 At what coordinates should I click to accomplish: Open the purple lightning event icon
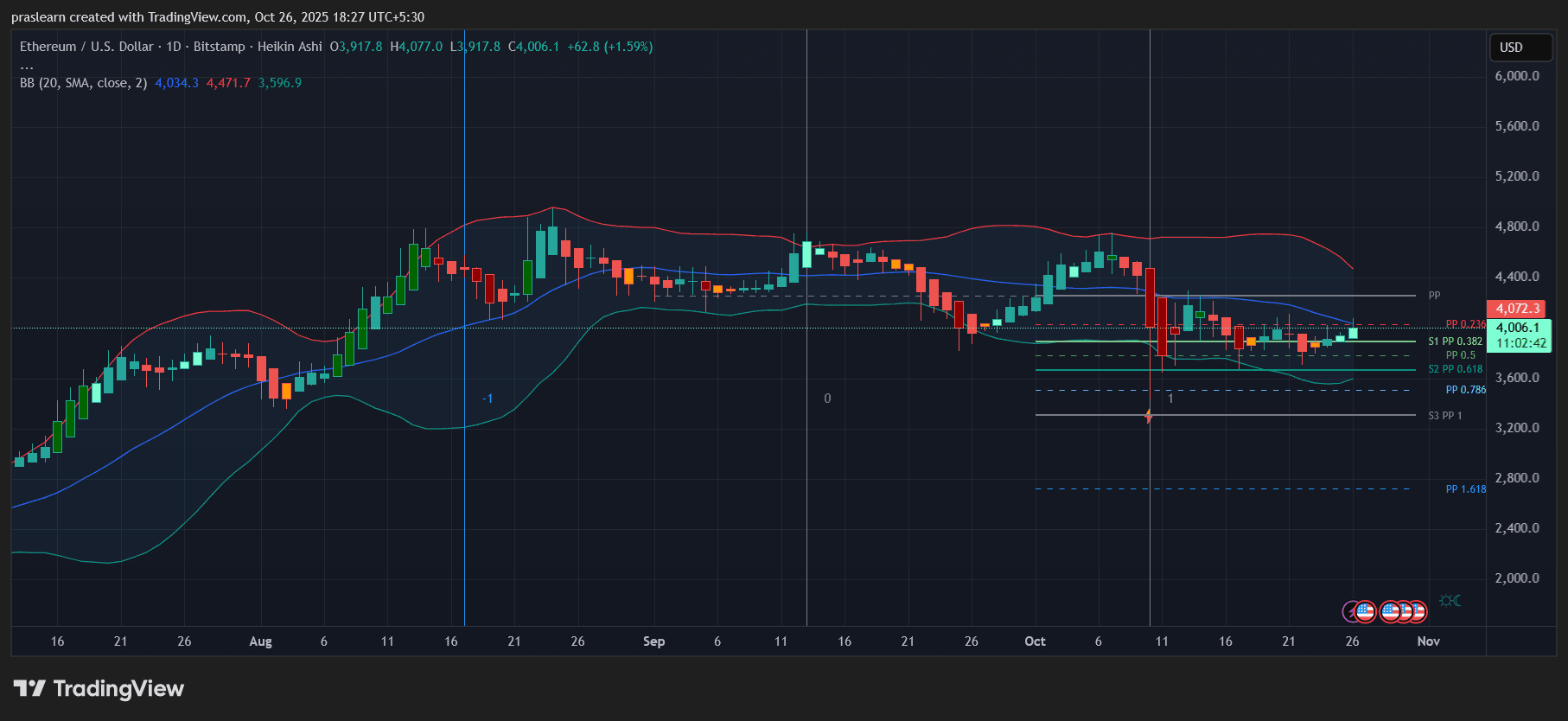(1351, 612)
